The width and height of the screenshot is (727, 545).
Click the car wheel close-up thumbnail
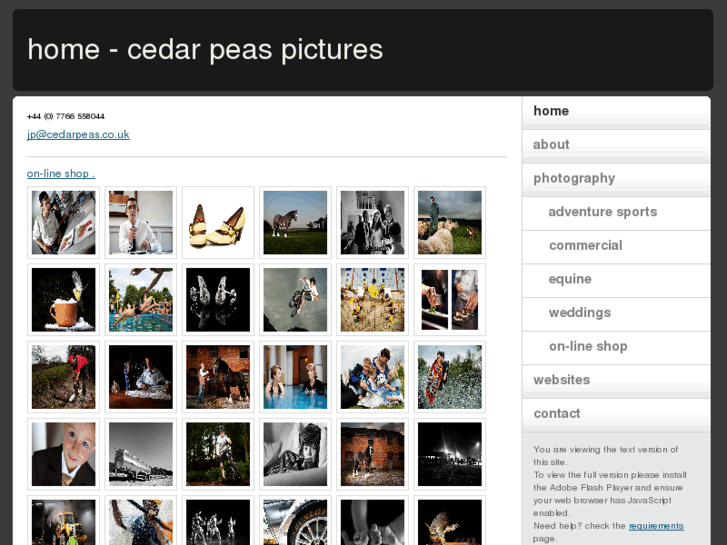coord(295,522)
